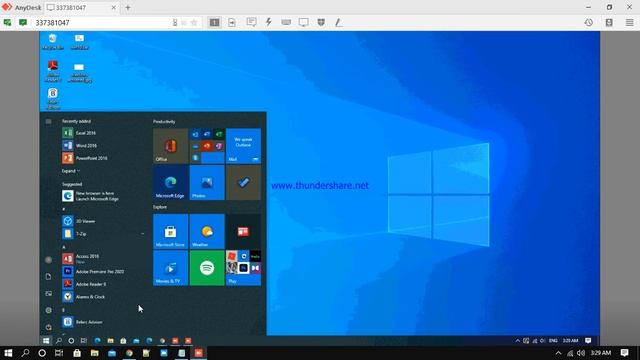The height and width of the screenshot is (360, 640).
Task: Click the AnyDesk logo tab
Action: [x=22, y=7]
